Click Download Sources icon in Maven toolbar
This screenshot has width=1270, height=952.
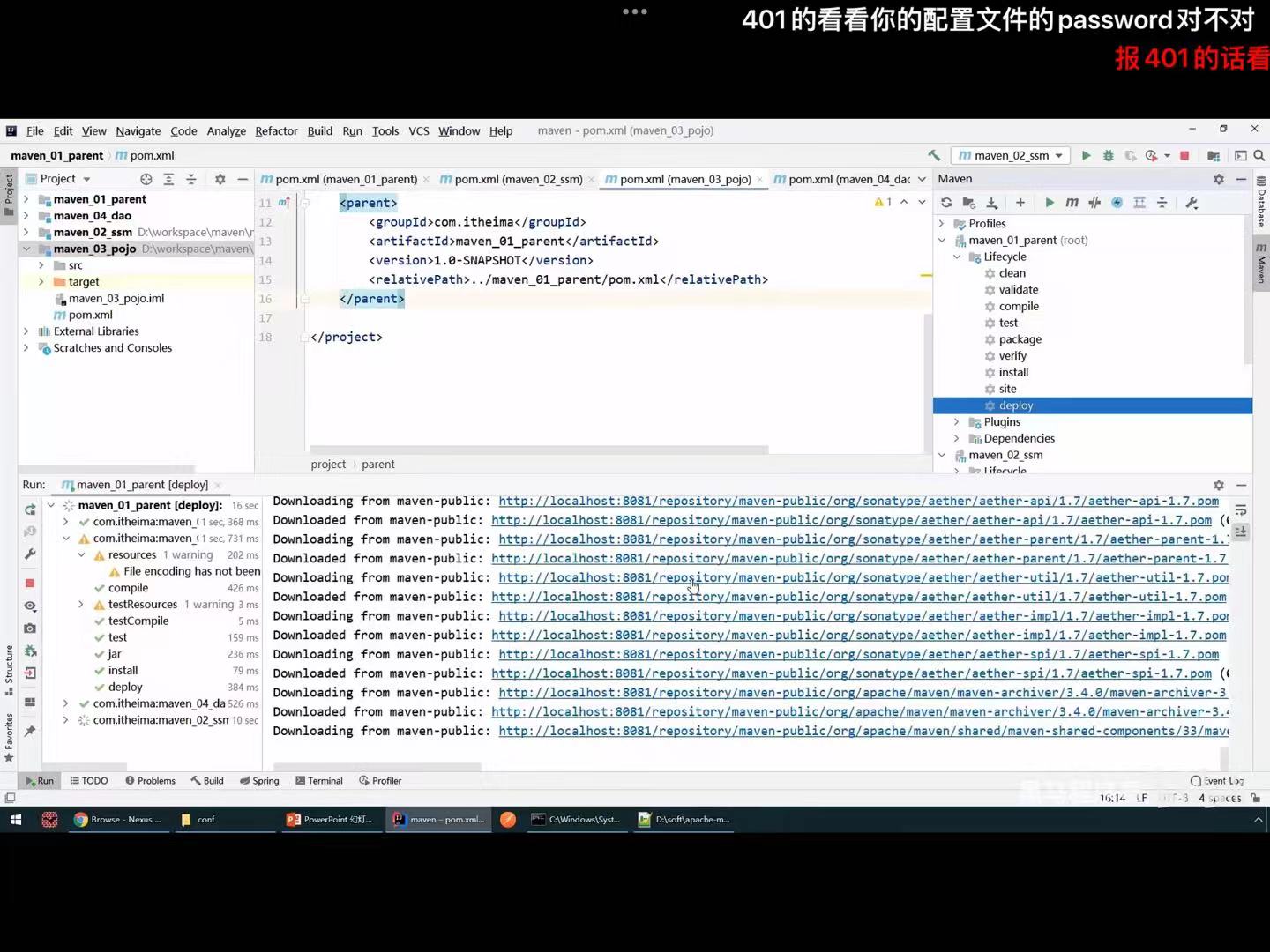[x=991, y=203]
